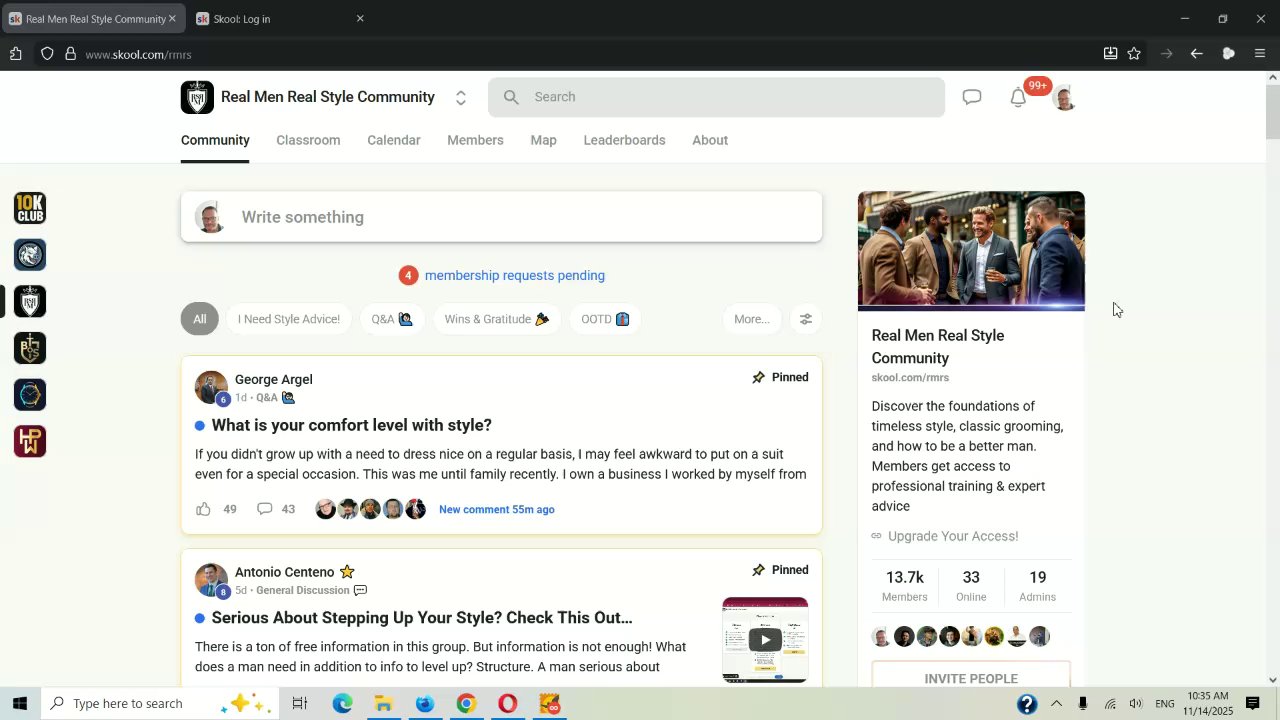Select the All filter chip
The width and height of the screenshot is (1280, 720).
click(x=200, y=319)
